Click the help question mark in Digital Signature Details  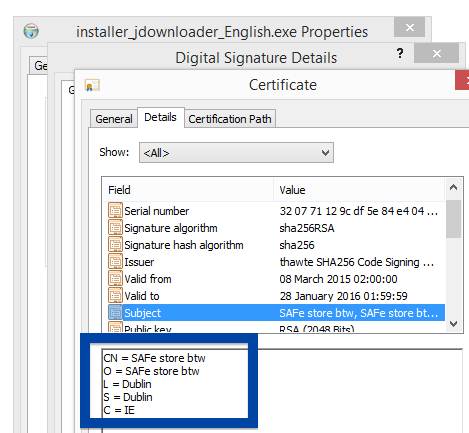click(400, 53)
